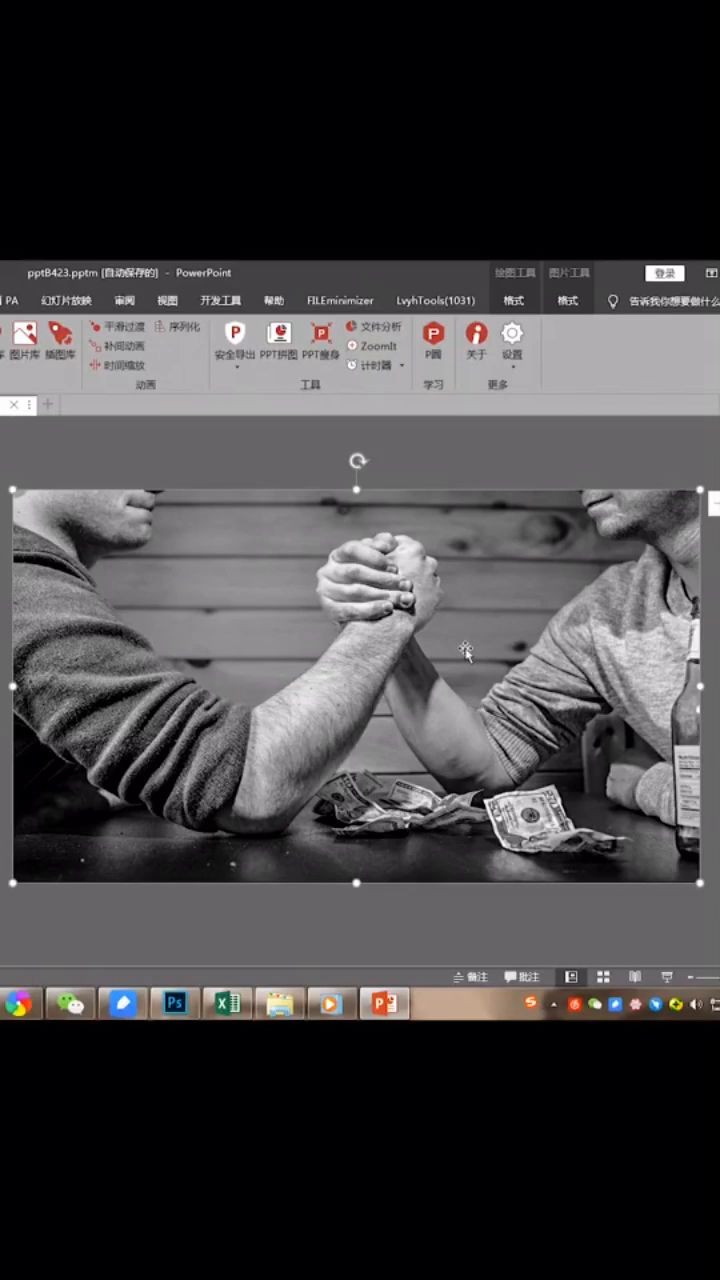The image size is (720, 1280).
Task: Open the 图片库 picture library
Action: pyautogui.click(x=25, y=334)
